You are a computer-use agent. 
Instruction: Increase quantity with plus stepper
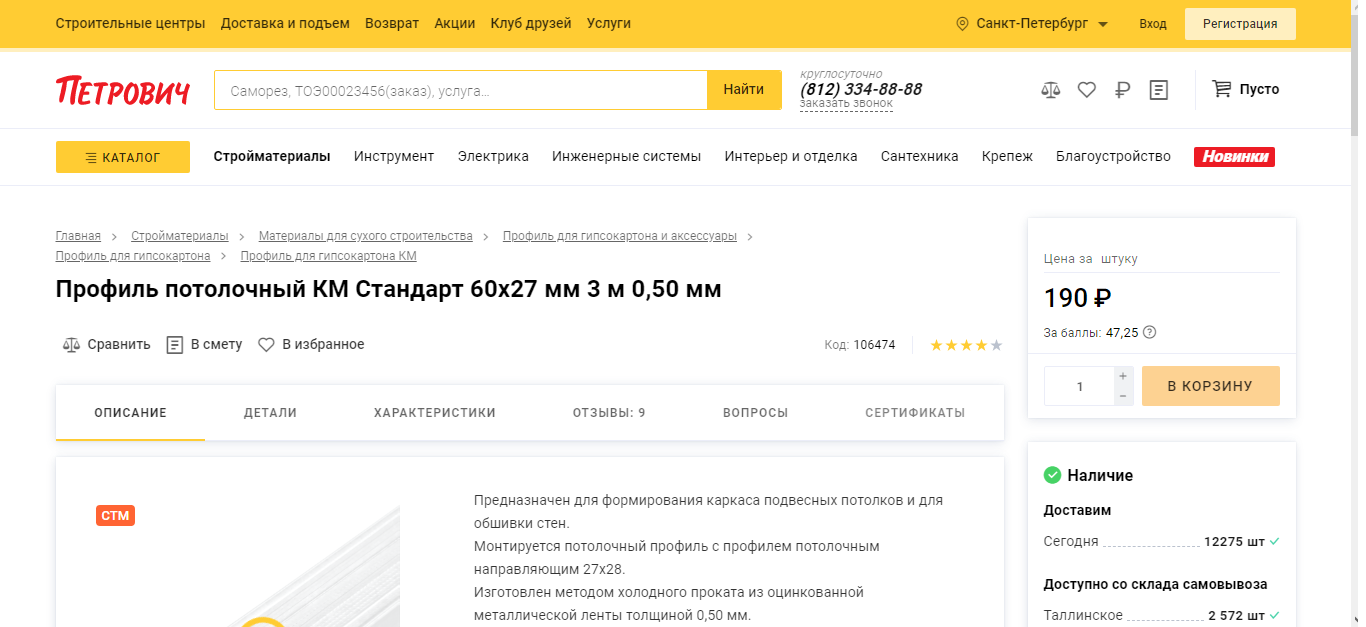pyautogui.click(x=1123, y=376)
